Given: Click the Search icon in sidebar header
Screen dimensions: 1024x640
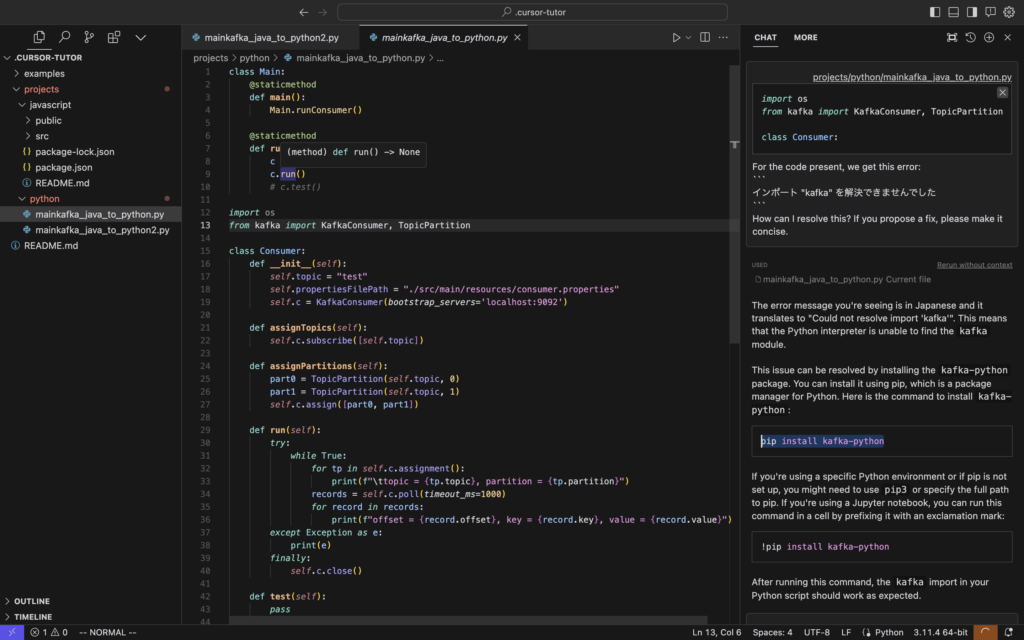Looking at the screenshot, I should tap(64, 37).
